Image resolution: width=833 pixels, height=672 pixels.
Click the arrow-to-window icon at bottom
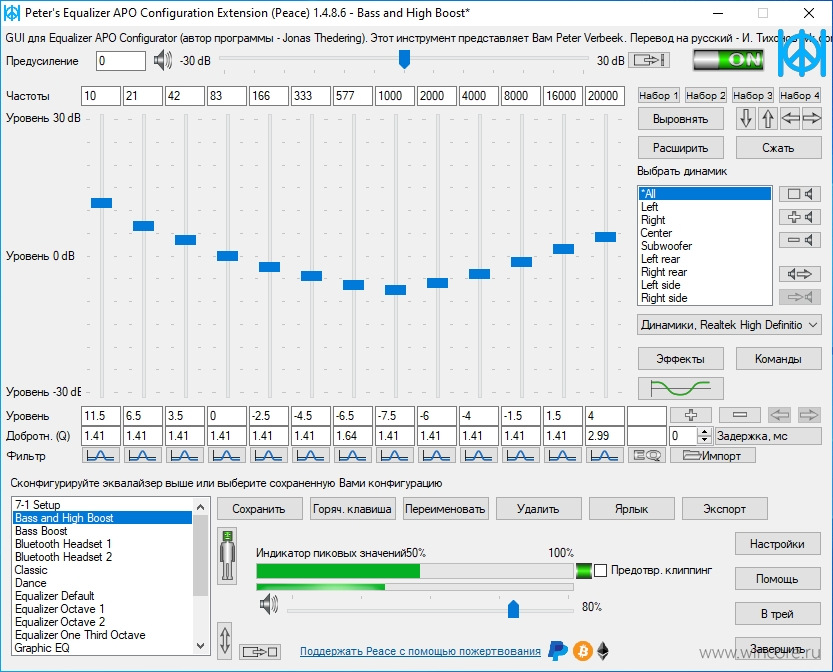(x=260, y=651)
